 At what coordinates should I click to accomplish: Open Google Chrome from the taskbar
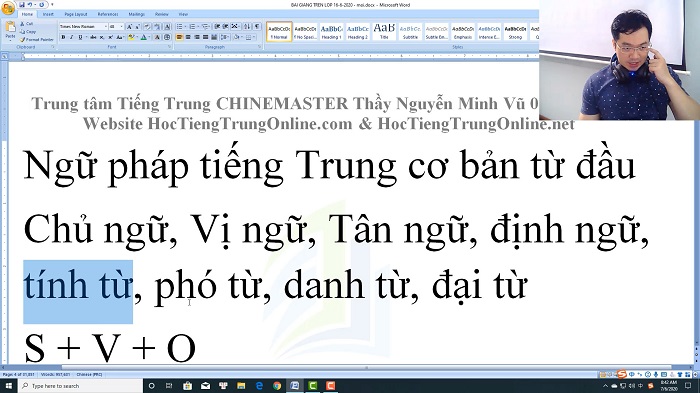pos(277,385)
